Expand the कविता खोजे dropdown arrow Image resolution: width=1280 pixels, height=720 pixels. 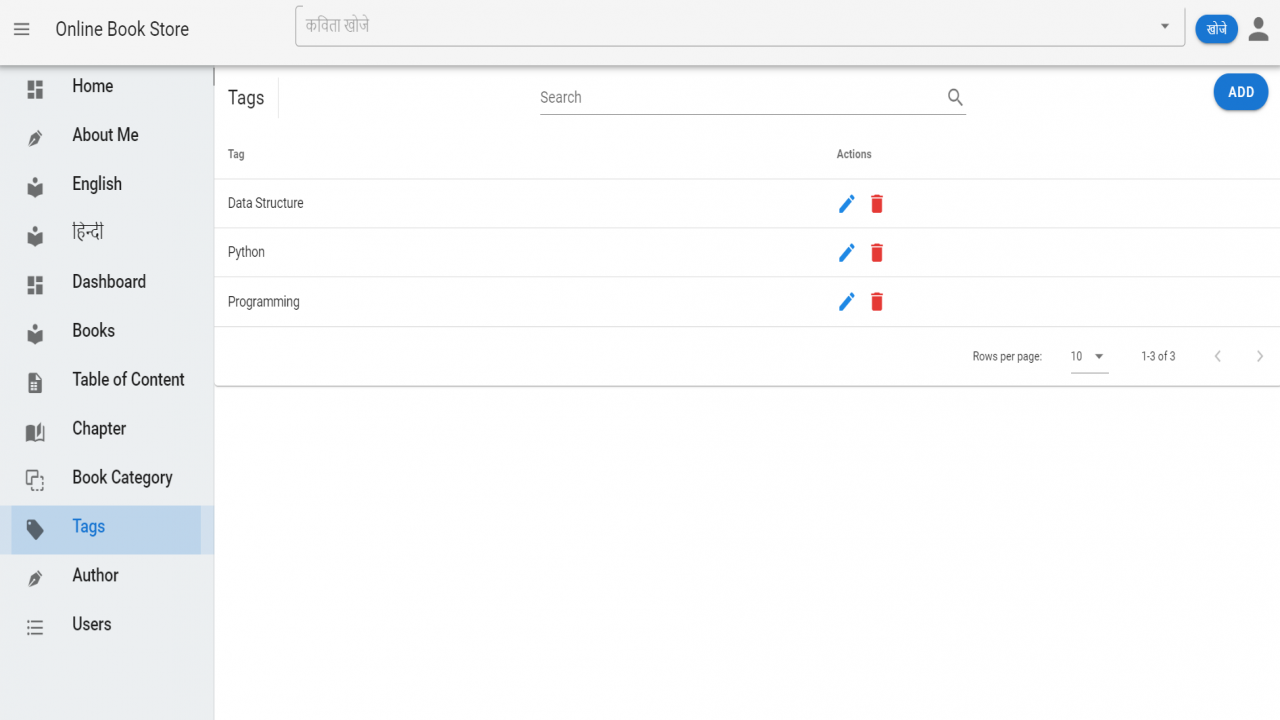(x=1165, y=27)
